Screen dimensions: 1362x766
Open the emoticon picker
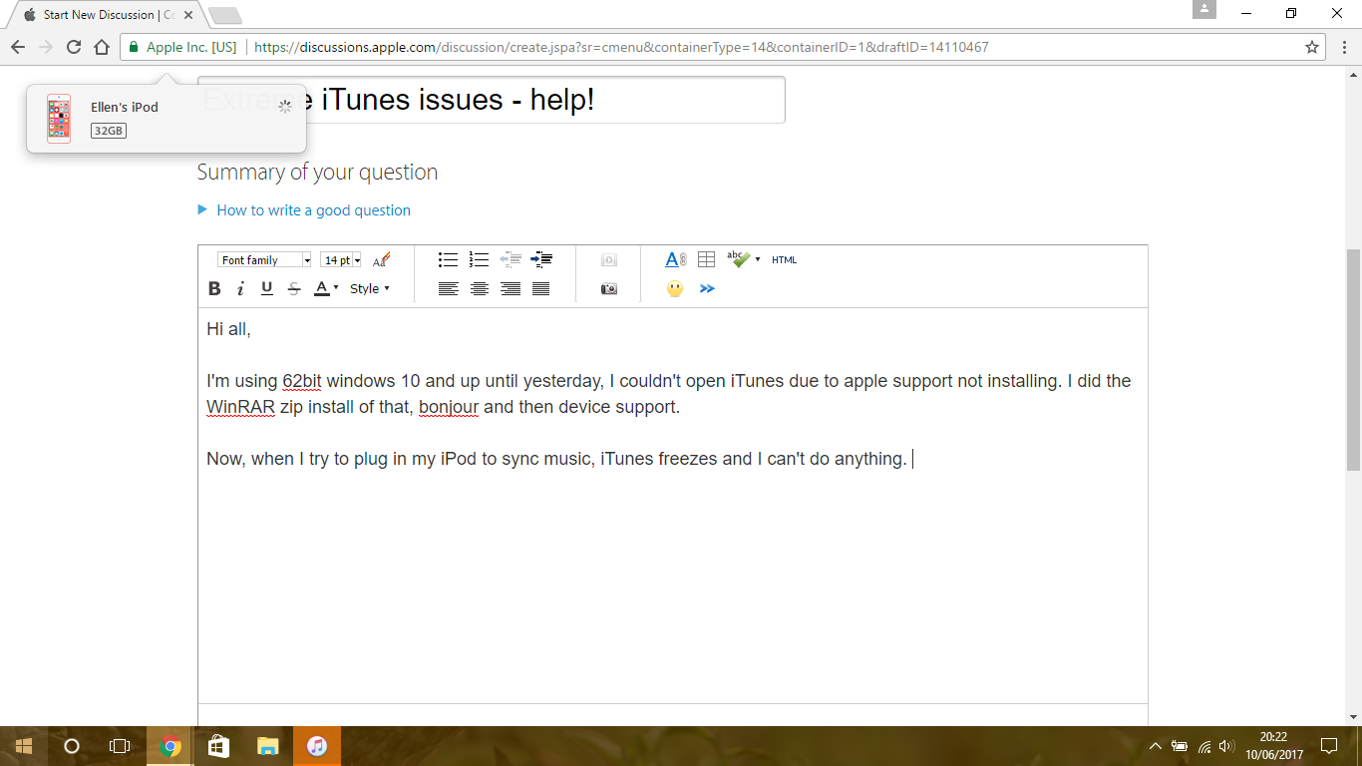(675, 289)
